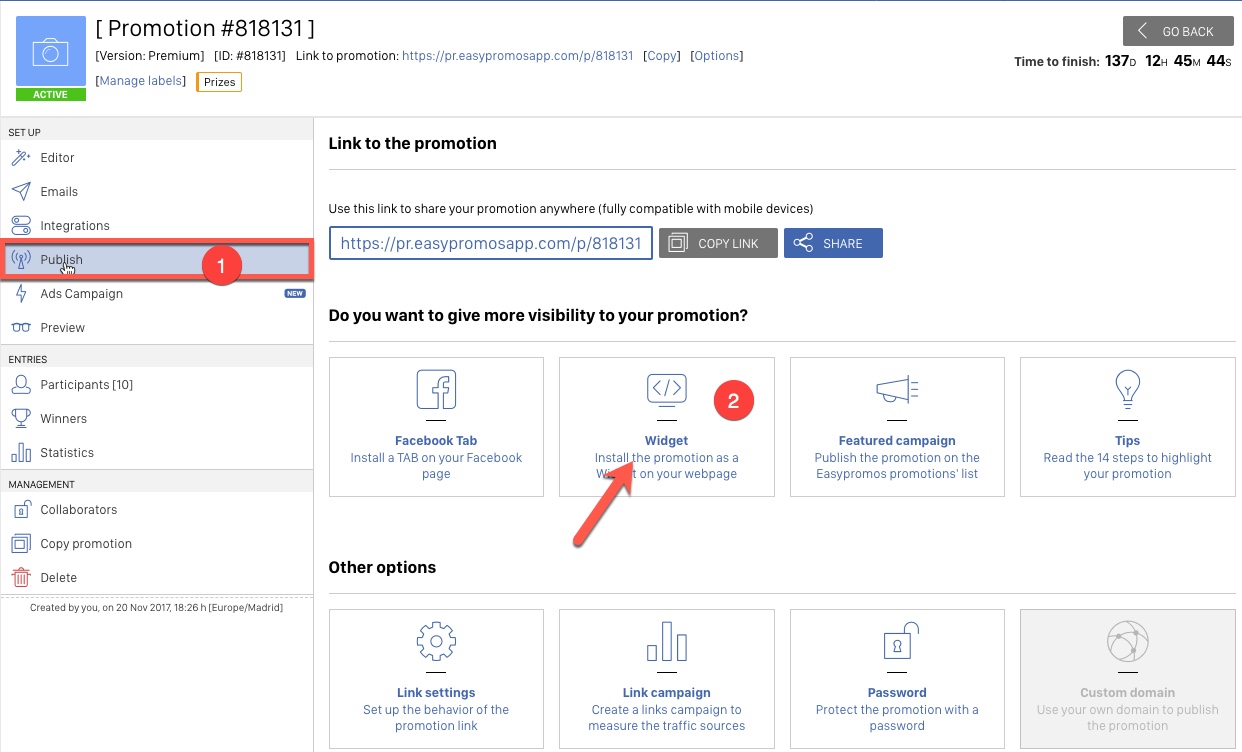Viewport: 1242px width, 752px height.
Task: Open the Link campaign title link
Action: [x=667, y=693]
